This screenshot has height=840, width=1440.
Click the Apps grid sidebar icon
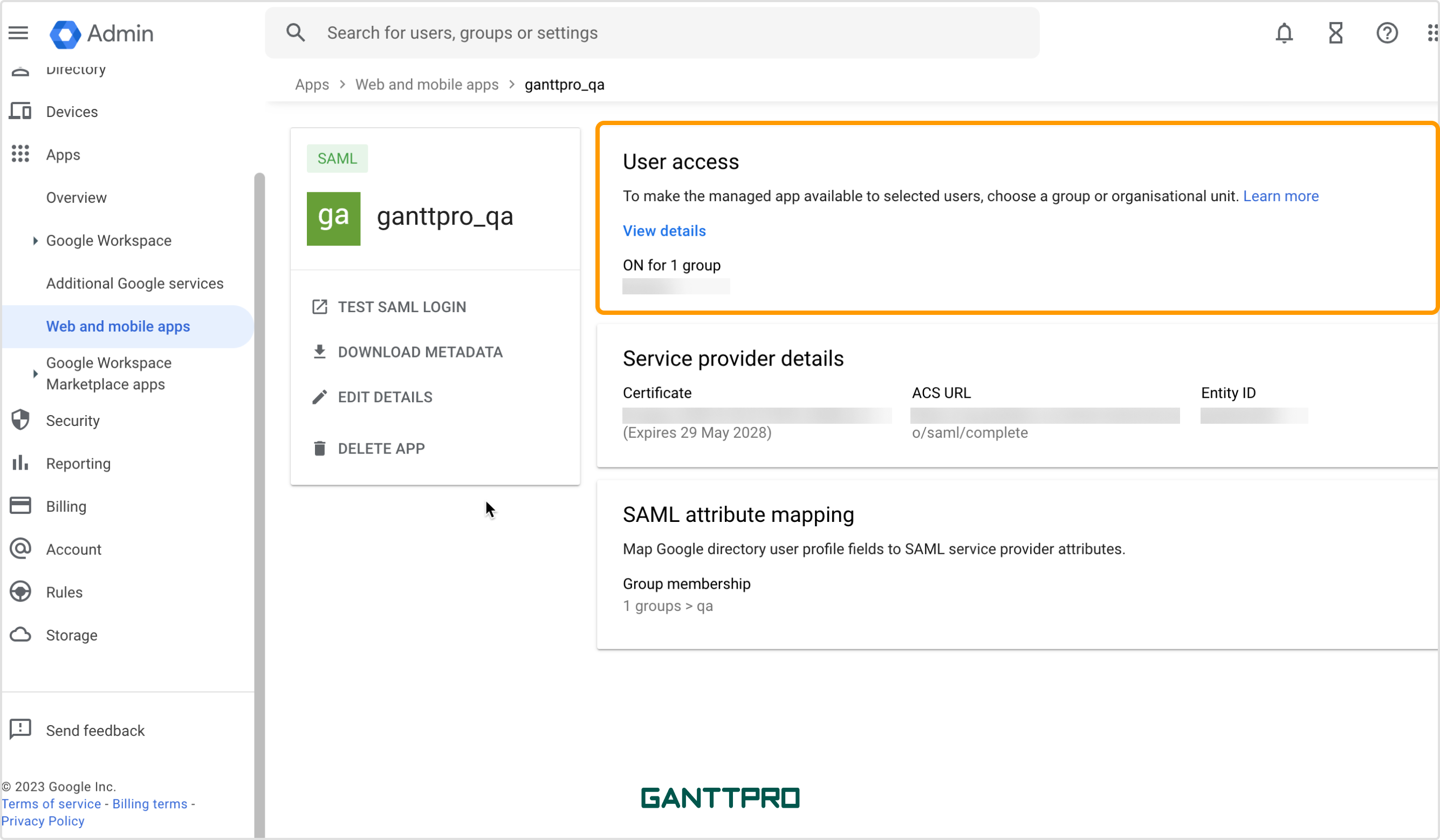(20, 154)
